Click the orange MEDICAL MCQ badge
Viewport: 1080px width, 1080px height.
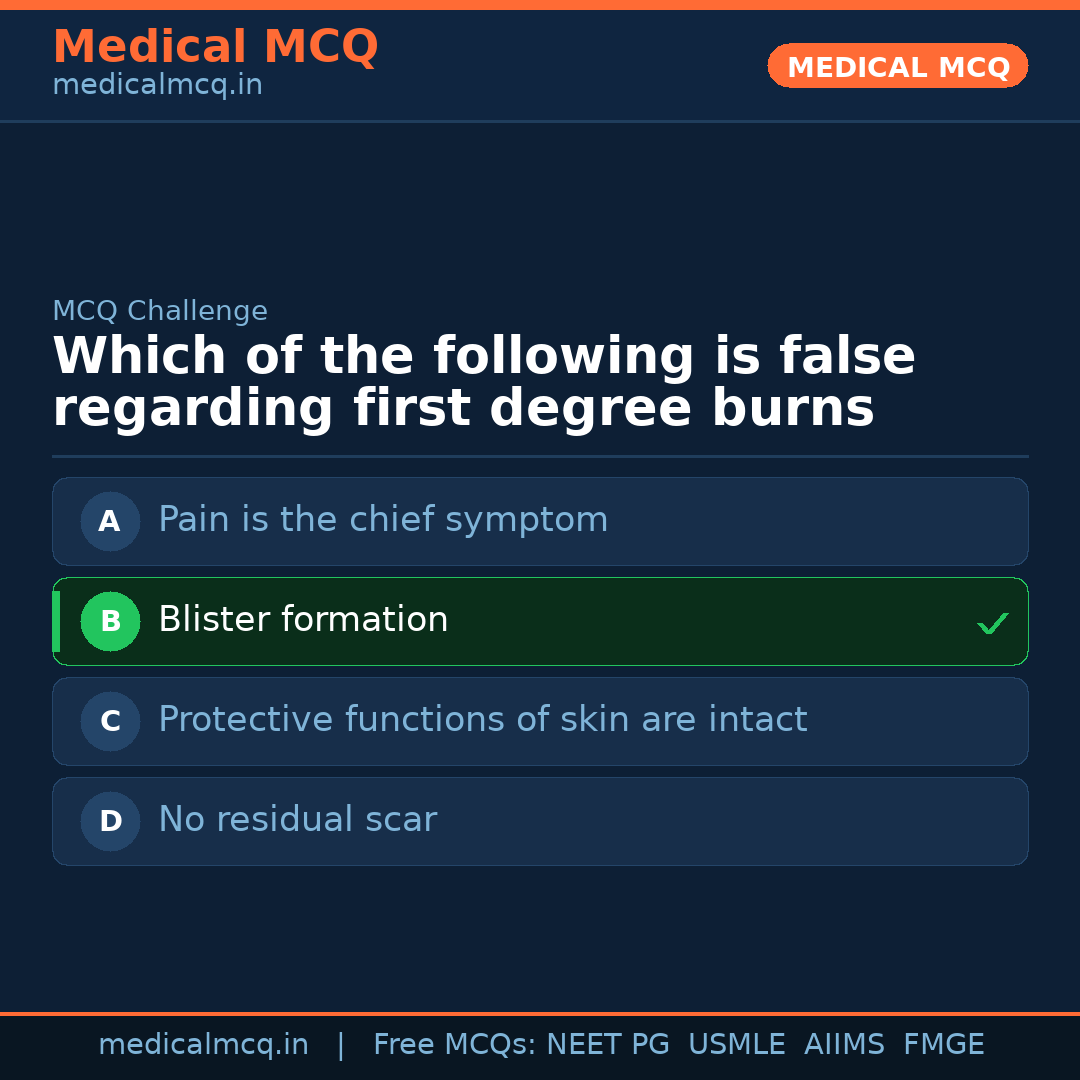[x=897, y=66]
